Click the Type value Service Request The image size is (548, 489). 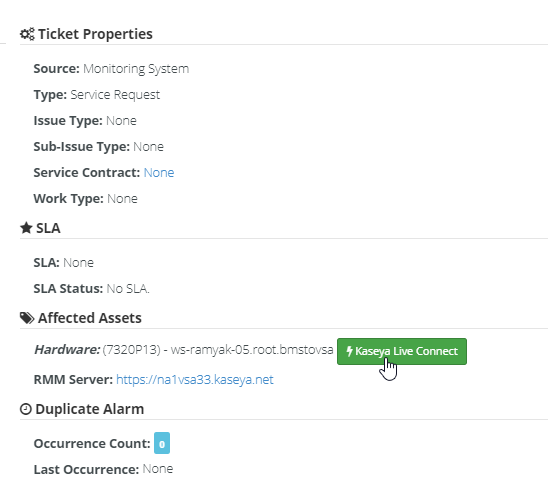115,95
